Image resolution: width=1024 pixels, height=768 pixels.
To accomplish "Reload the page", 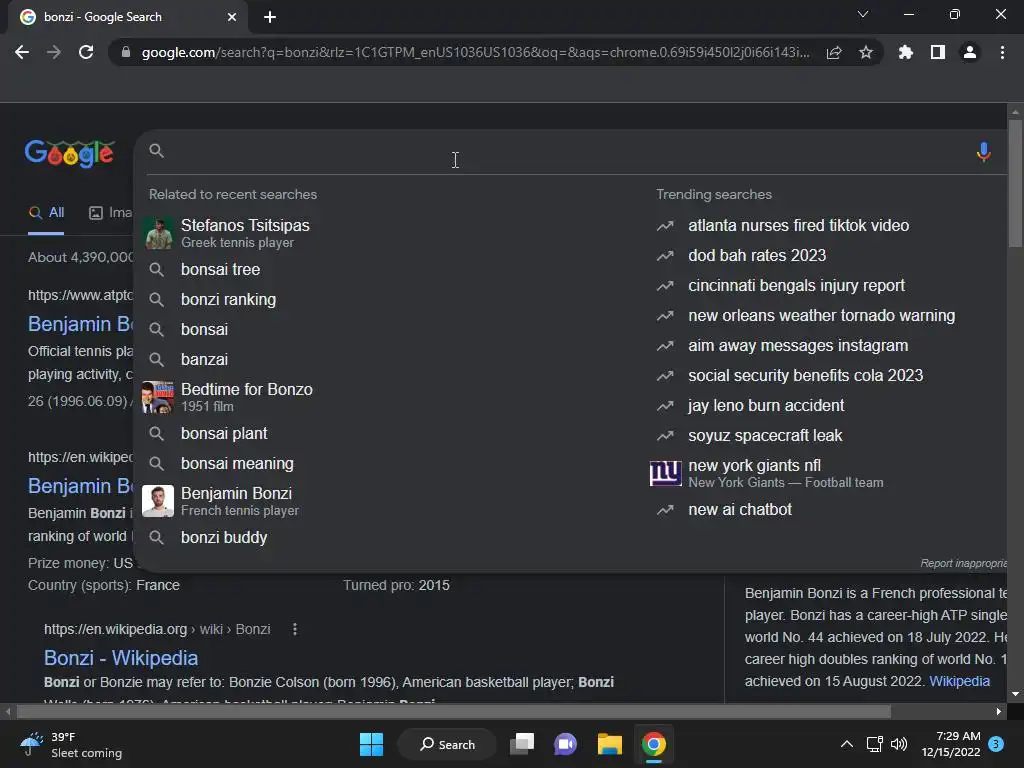I will [x=86, y=52].
